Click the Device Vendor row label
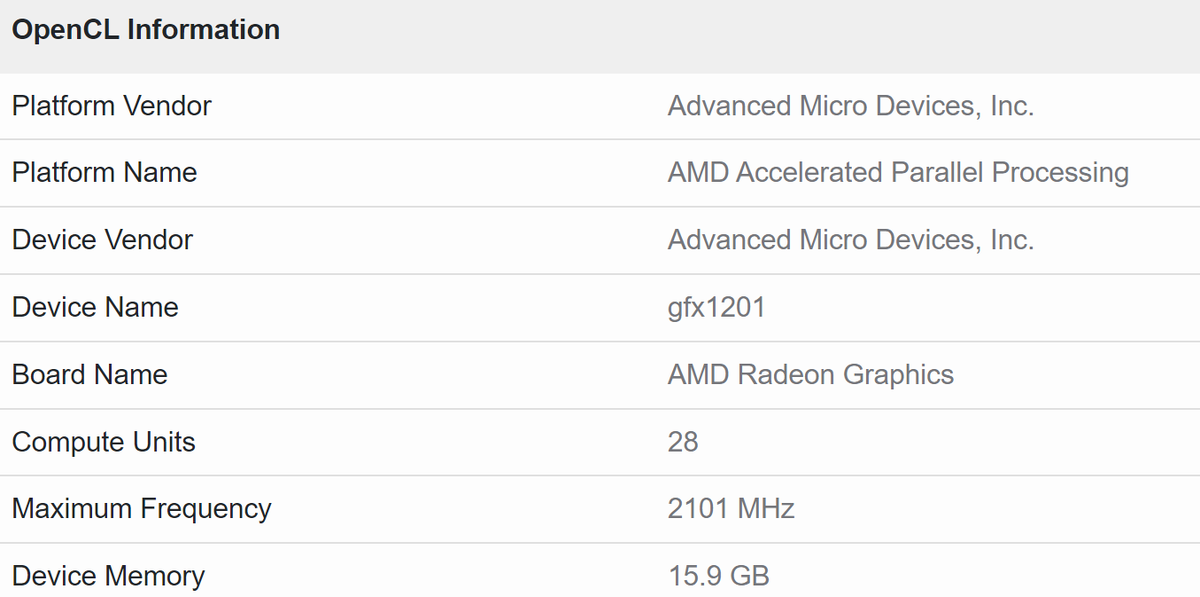1200x597 pixels. (102, 240)
